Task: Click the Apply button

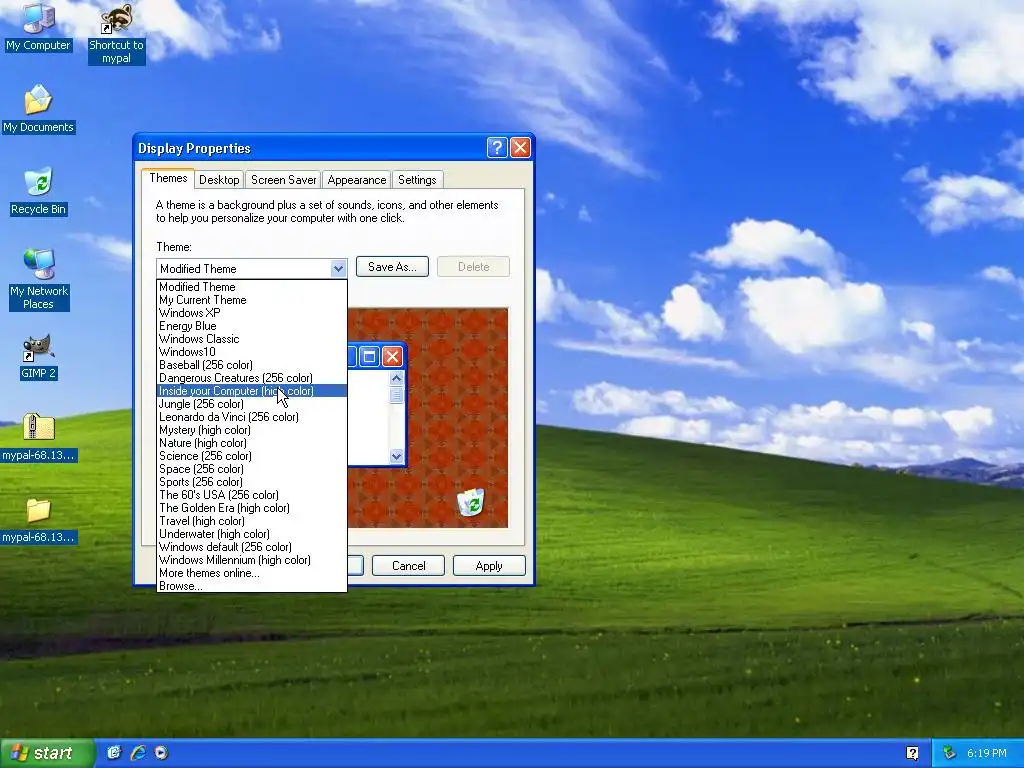Action: (489, 566)
